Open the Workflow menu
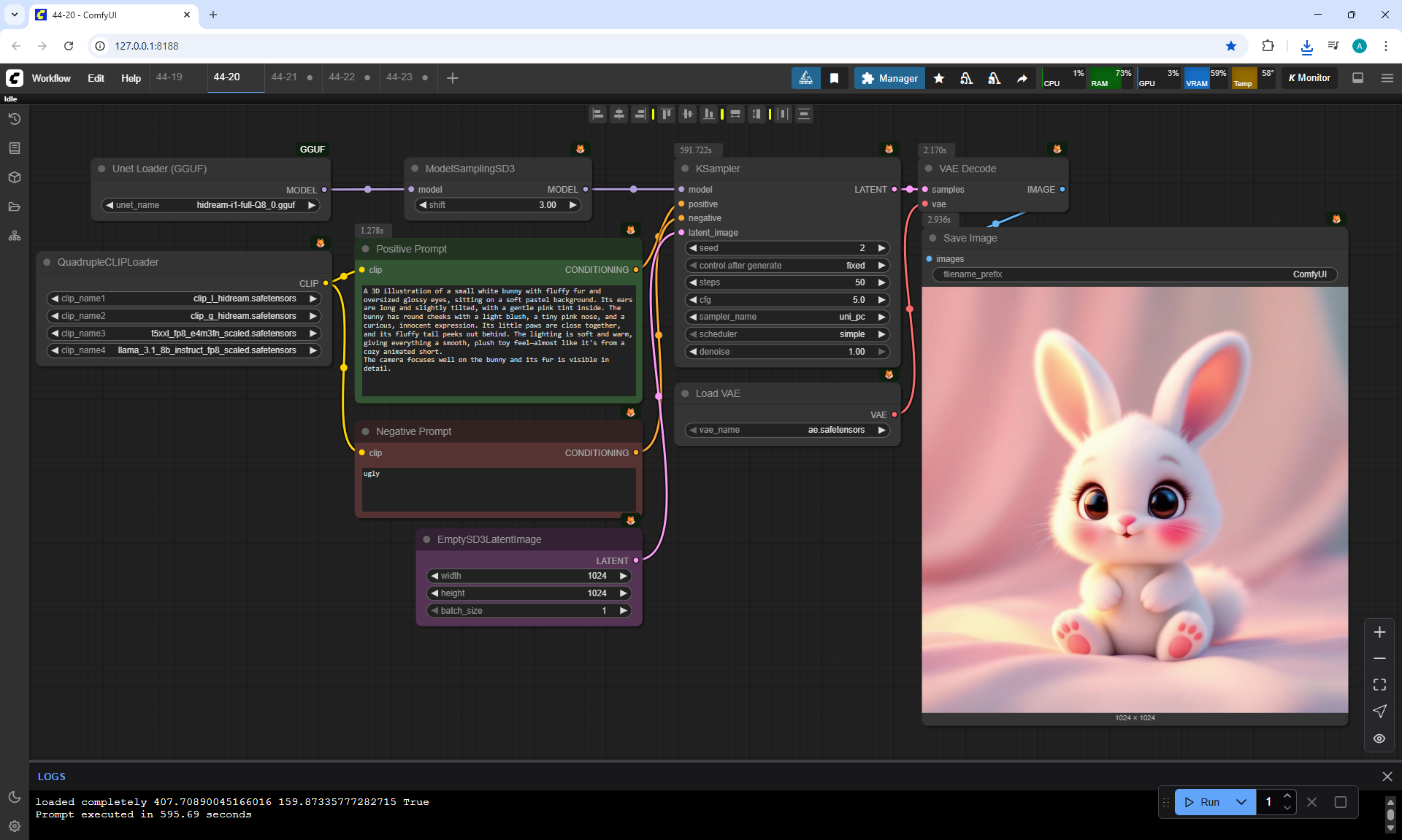The height and width of the screenshot is (840, 1402). pyautogui.click(x=51, y=78)
